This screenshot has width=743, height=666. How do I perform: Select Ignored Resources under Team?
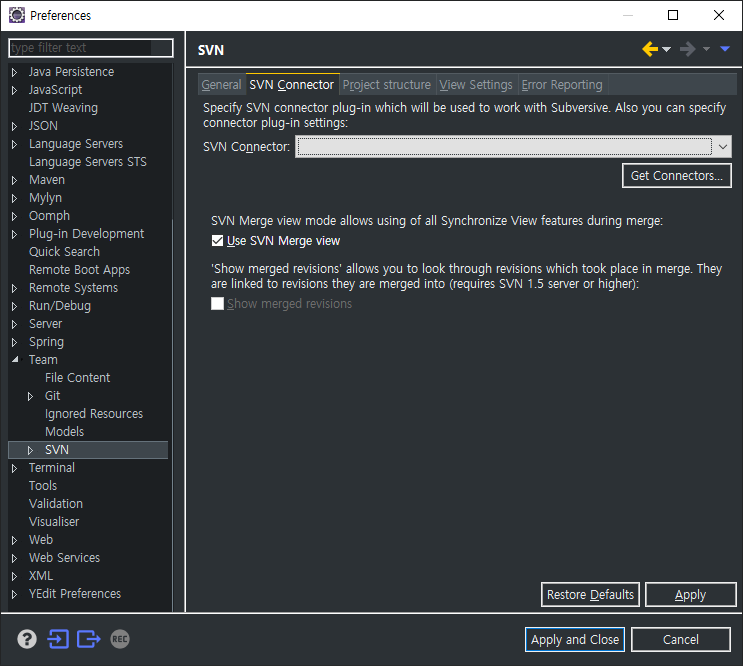(x=94, y=414)
